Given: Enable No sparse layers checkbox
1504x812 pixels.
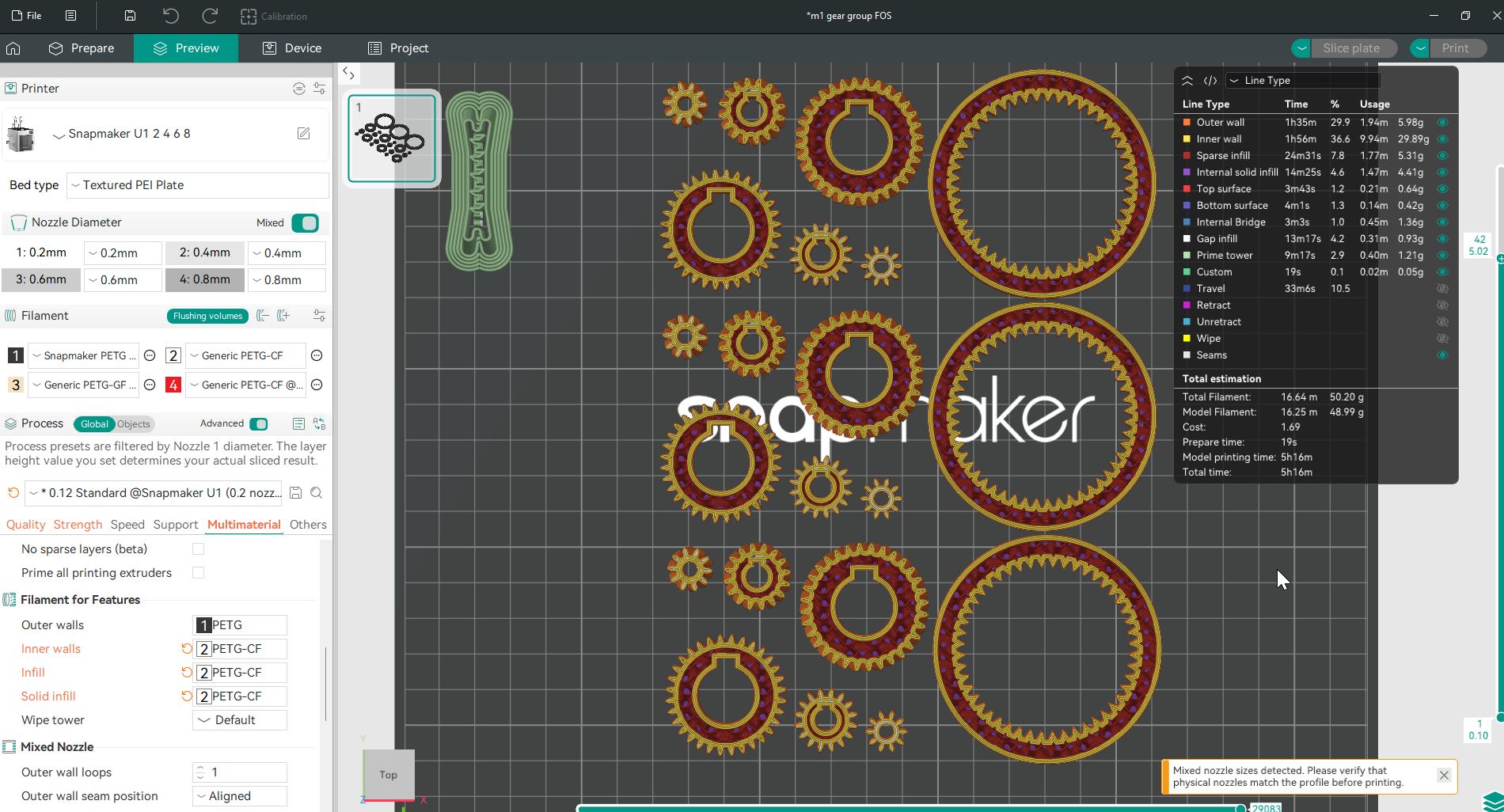Looking at the screenshot, I should click(199, 549).
